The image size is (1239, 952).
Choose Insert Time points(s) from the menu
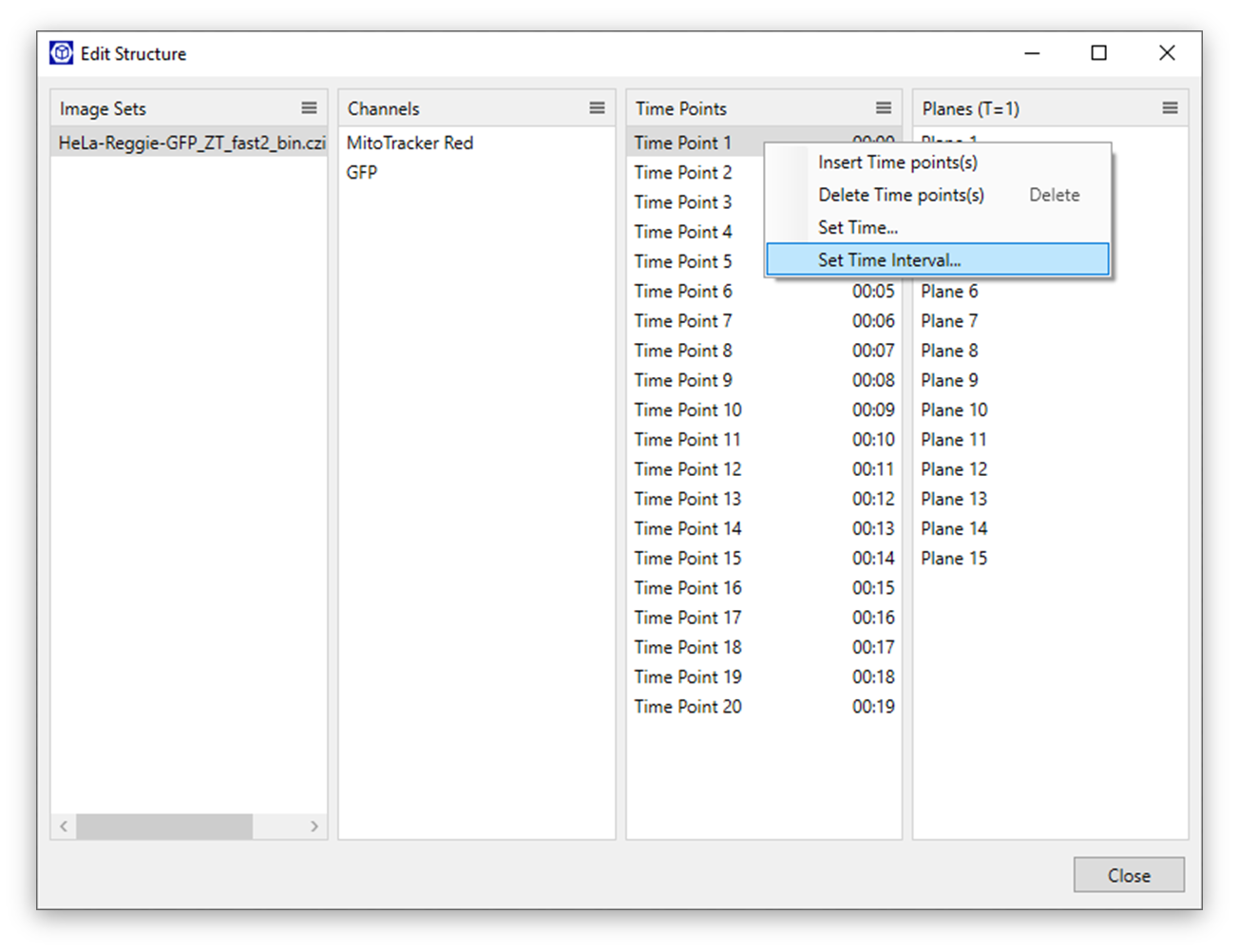pos(896,162)
